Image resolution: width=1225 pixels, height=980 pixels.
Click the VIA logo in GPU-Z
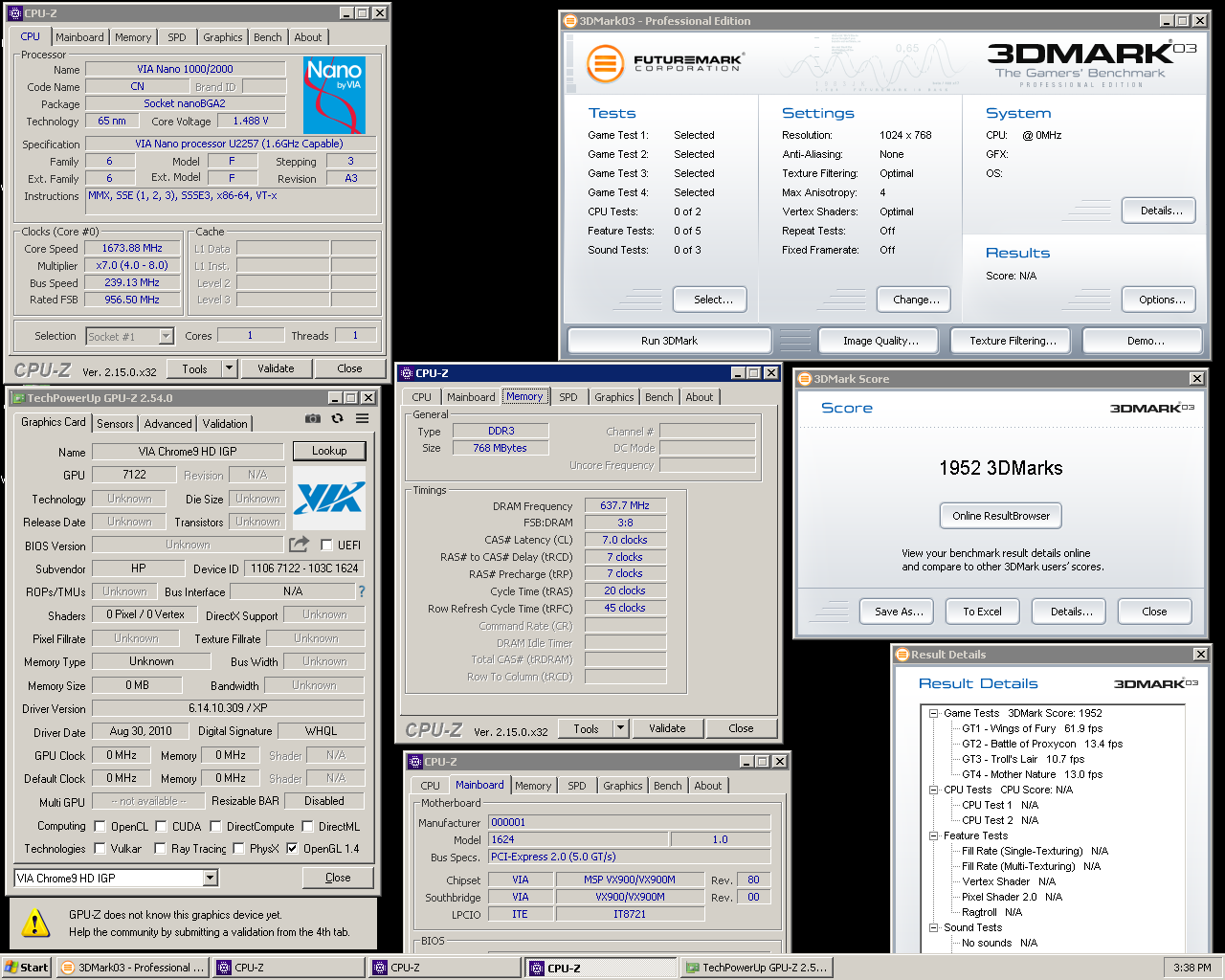pyautogui.click(x=329, y=498)
